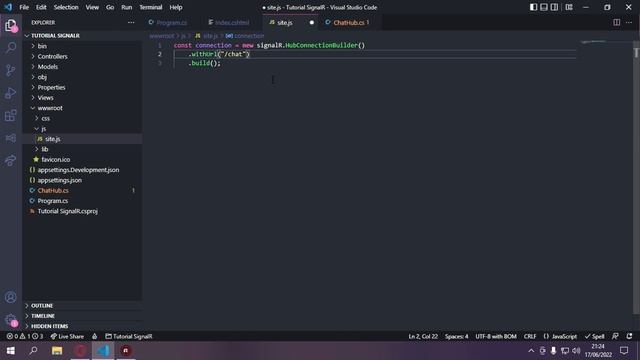This screenshot has width=640, height=360.
Task: Open the Extensions view
Action: tap(11, 116)
